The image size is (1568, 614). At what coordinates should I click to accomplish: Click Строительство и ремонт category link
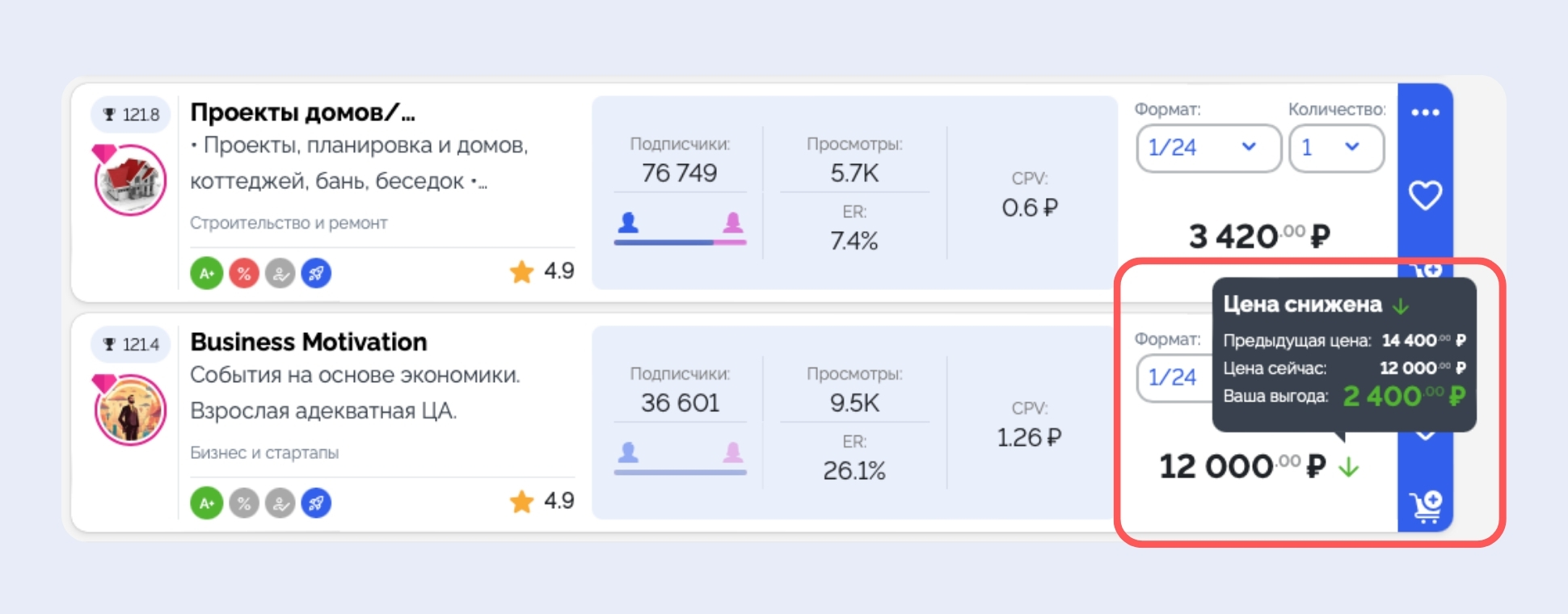tap(289, 223)
